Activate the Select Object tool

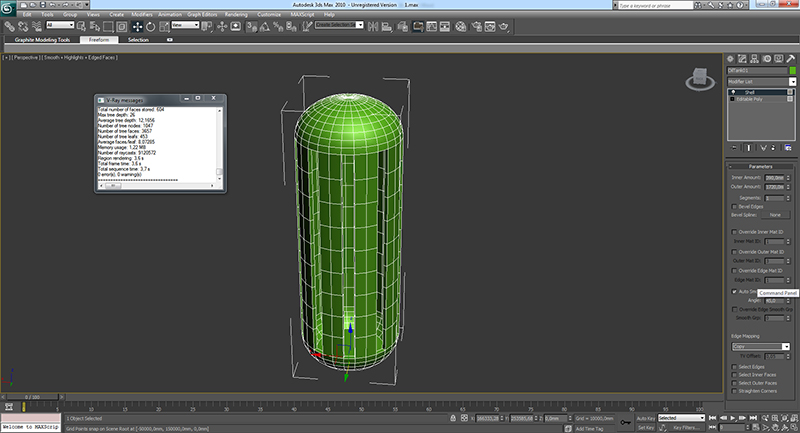(x=81, y=26)
